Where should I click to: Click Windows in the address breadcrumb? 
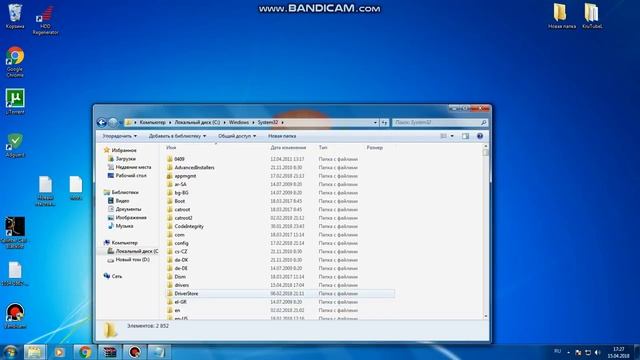(x=239, y=122)
